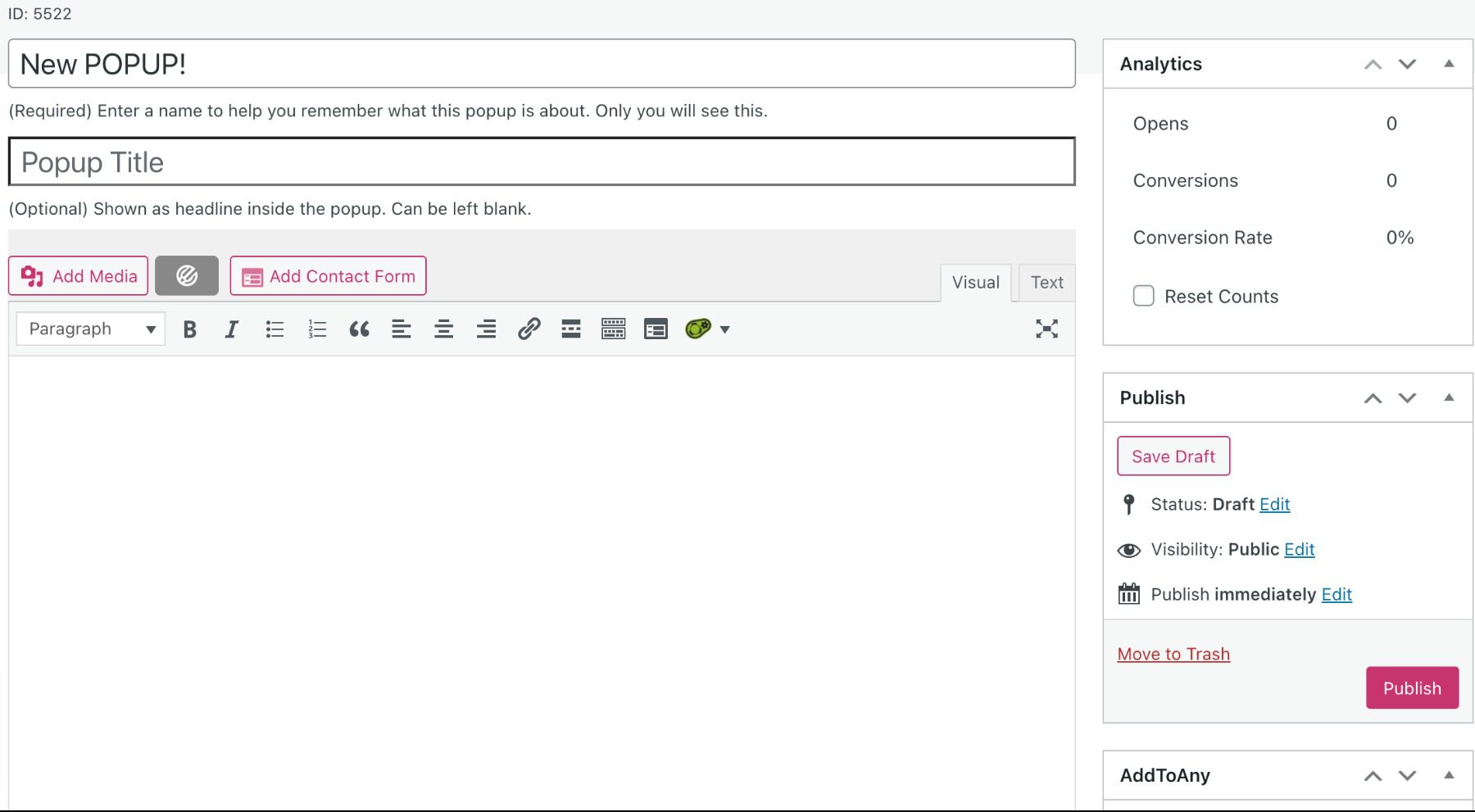1475x812 pixels.
Task: Switch to the Text editing tab
Action: [1046, 282]
